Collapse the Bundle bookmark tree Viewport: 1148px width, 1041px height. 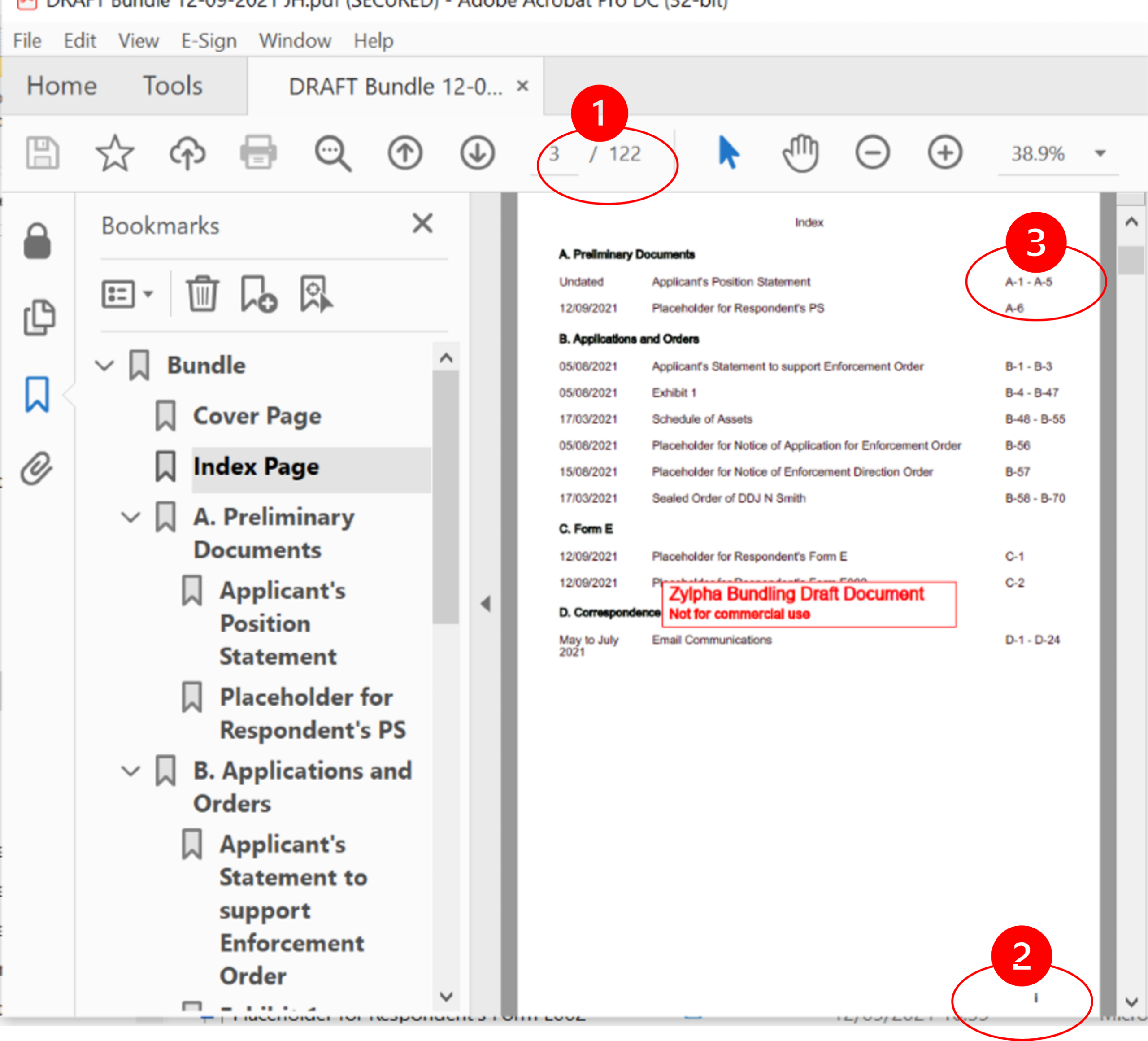[105, 365]
